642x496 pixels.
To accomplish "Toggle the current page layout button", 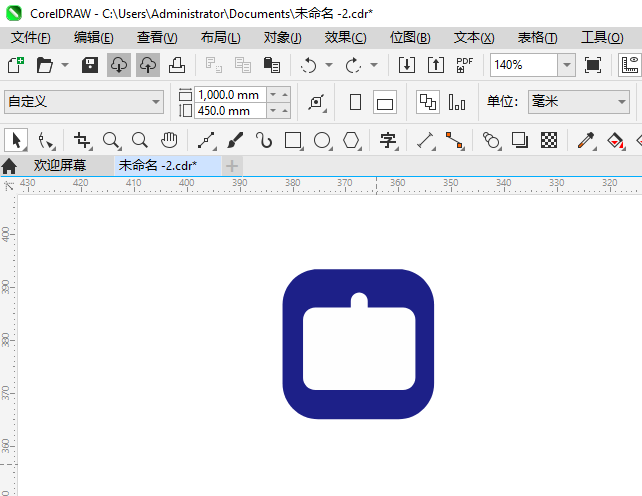I will coord(457,102).
